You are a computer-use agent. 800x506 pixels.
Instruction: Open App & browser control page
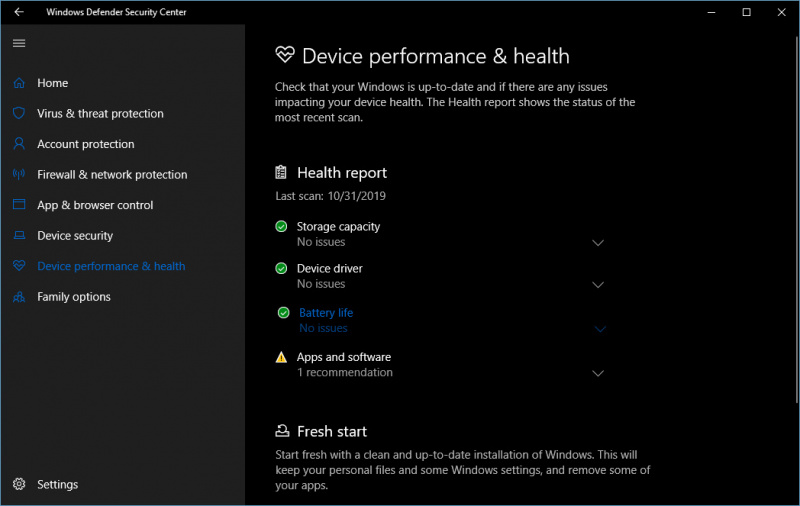[95, 205]
